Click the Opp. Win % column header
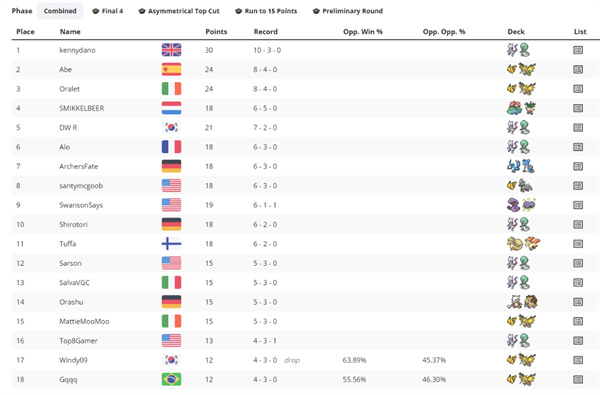Screen dimensions: 600x395 pyautogui.click(x=363, y=32)
